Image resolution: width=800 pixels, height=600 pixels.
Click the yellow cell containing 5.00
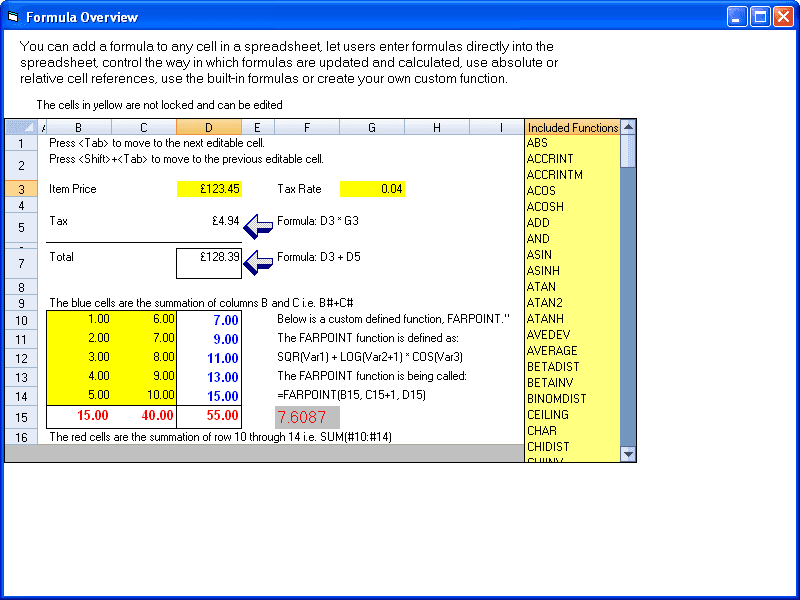coord(79,395)
